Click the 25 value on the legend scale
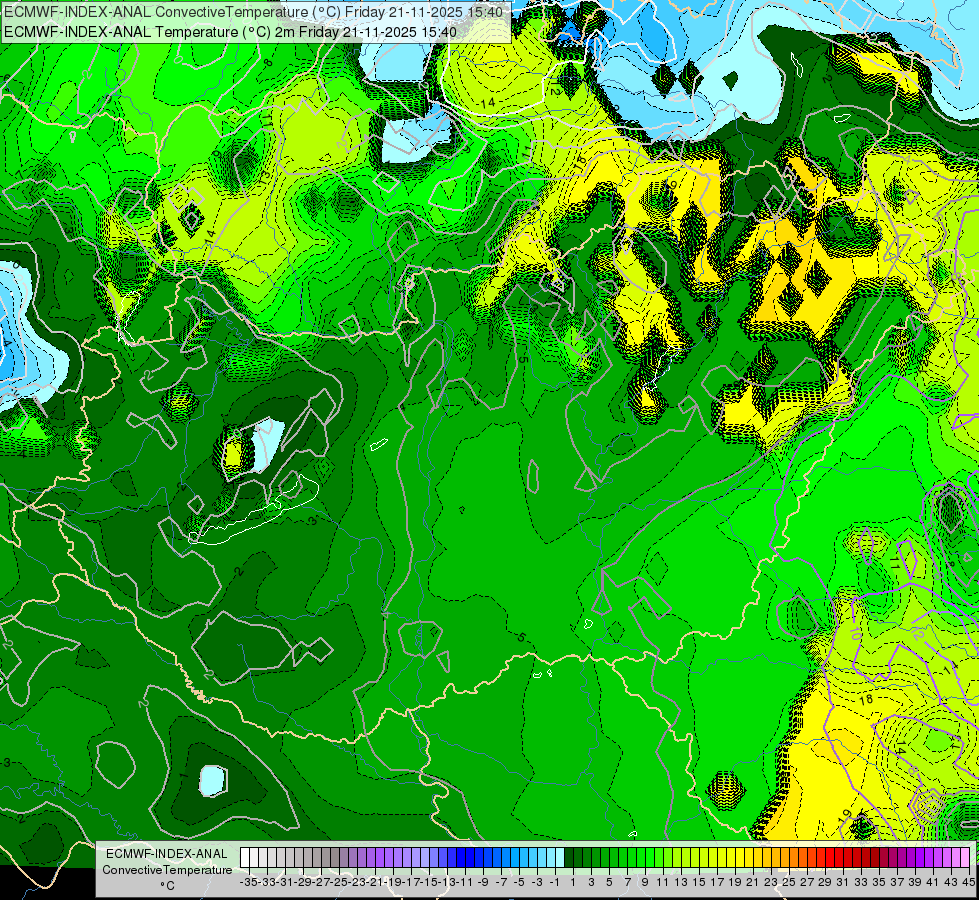Screen dimensions: 979x900 pyautogui.click(x=789, y=882)
